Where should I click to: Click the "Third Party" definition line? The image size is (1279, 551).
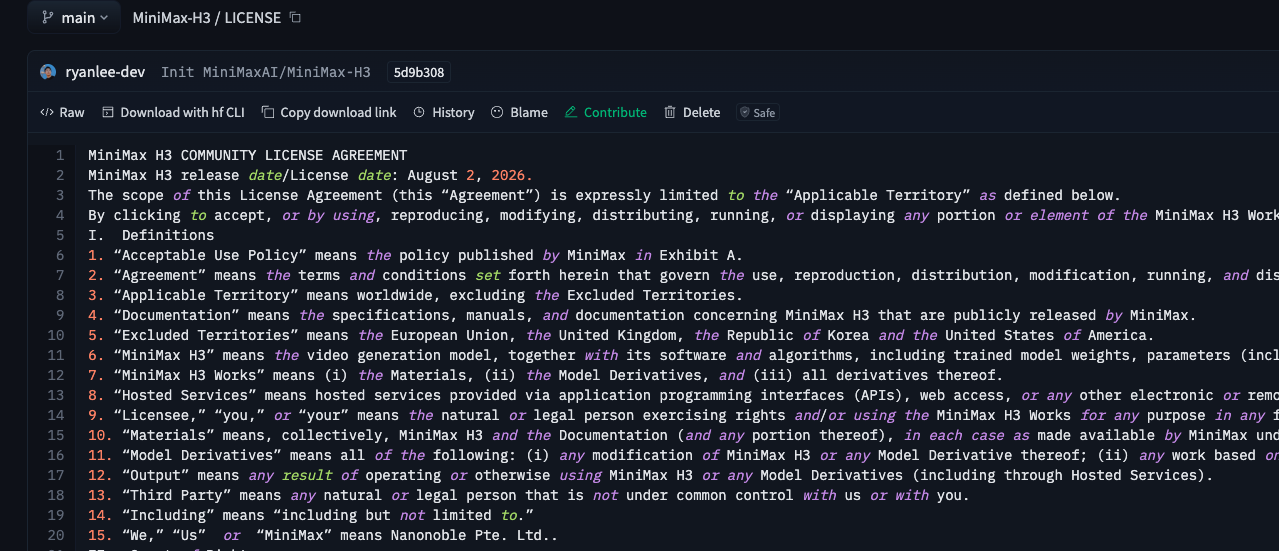[x=528, y=495]
